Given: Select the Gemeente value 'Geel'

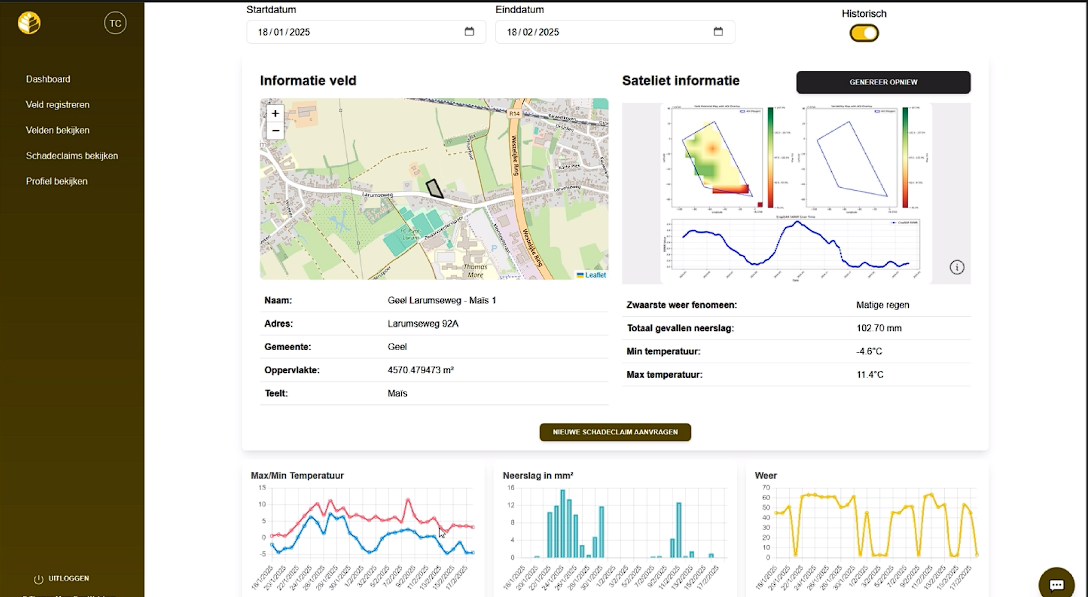Looking at the screenshot, I should (397, 346).
